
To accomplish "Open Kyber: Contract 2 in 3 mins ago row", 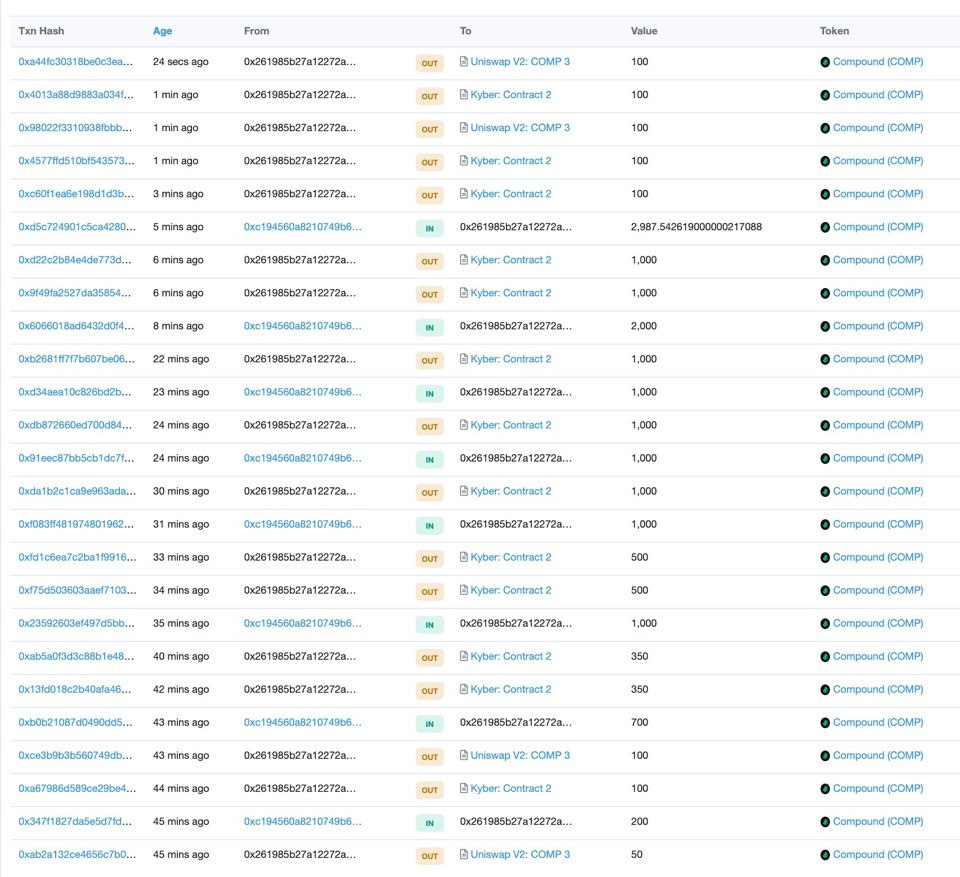I will pos(511,194).
